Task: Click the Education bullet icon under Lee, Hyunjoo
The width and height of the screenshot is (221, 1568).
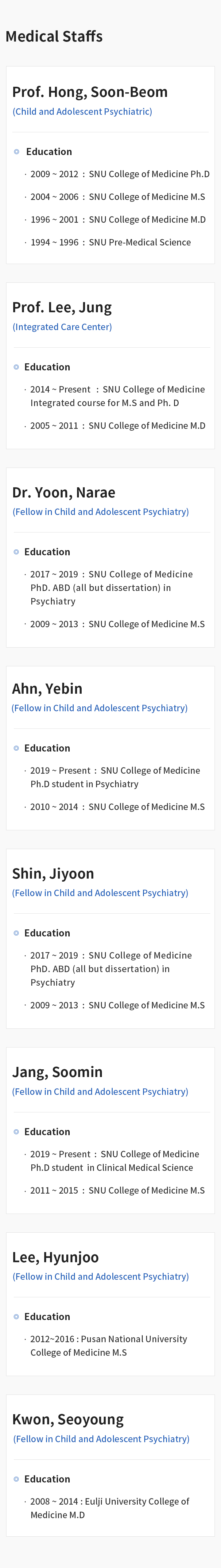Action: (16, 1317)
